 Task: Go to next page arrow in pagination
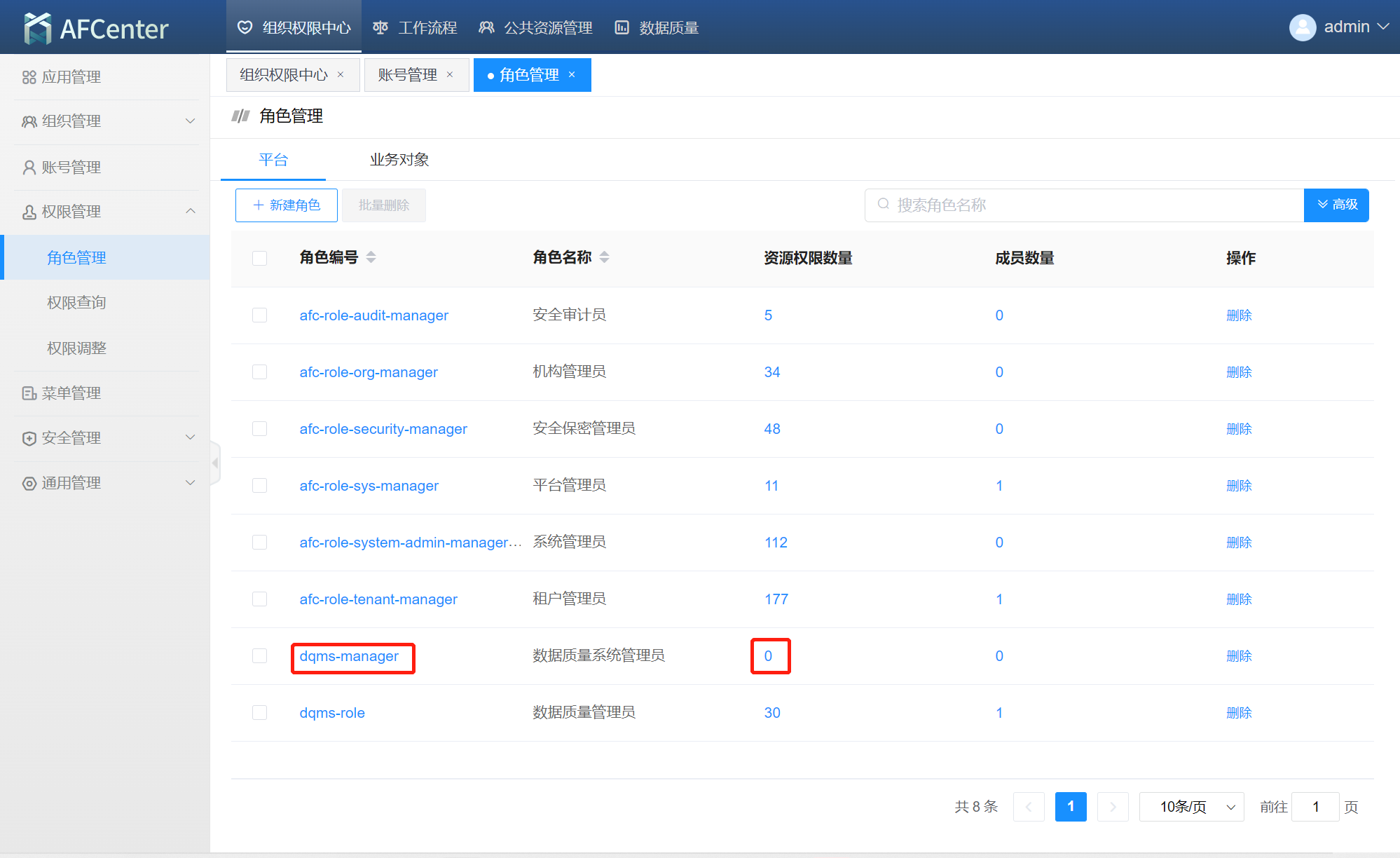click(x=1112, y=807)
